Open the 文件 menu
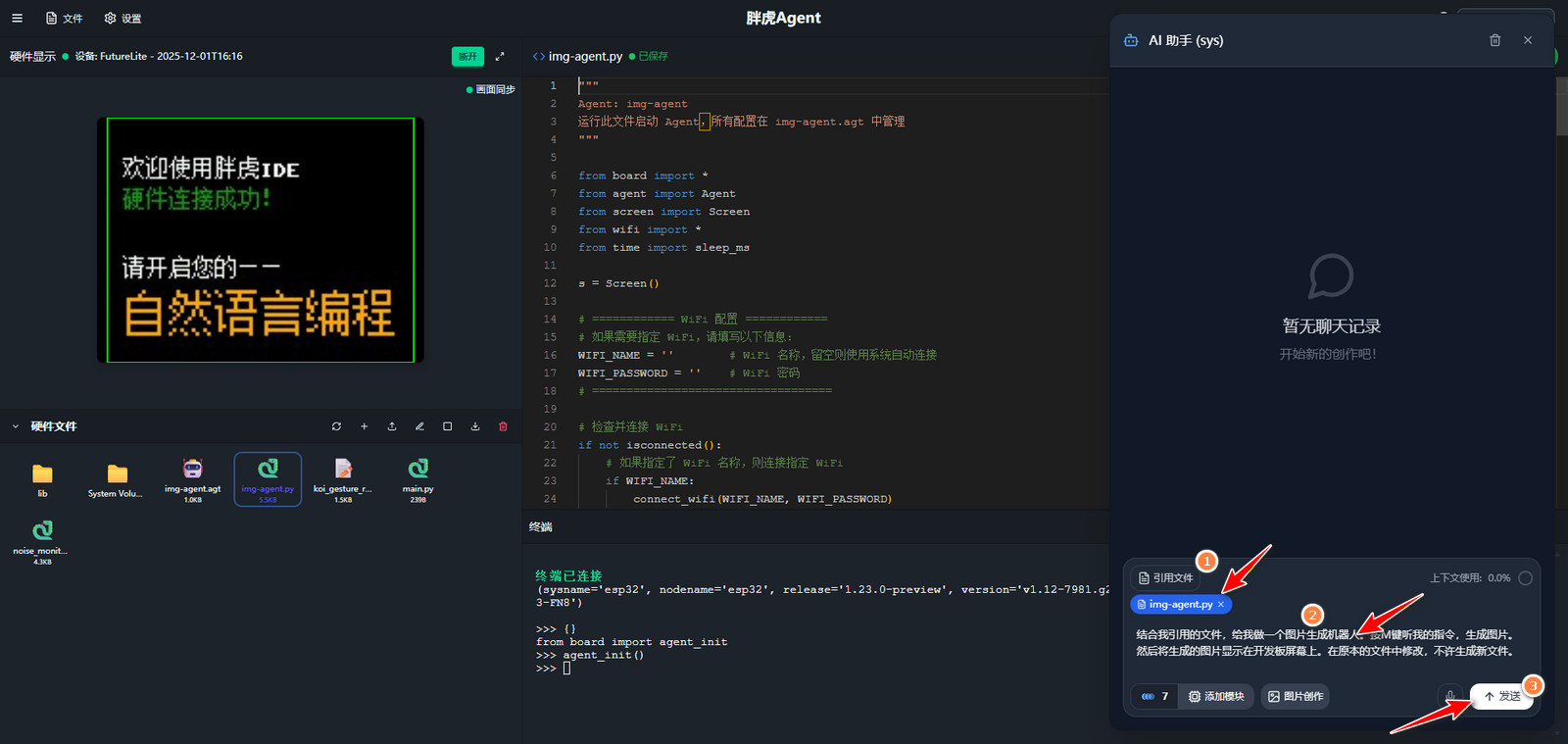Screen dimensions: 1568x744 click(x=65, y=18)
